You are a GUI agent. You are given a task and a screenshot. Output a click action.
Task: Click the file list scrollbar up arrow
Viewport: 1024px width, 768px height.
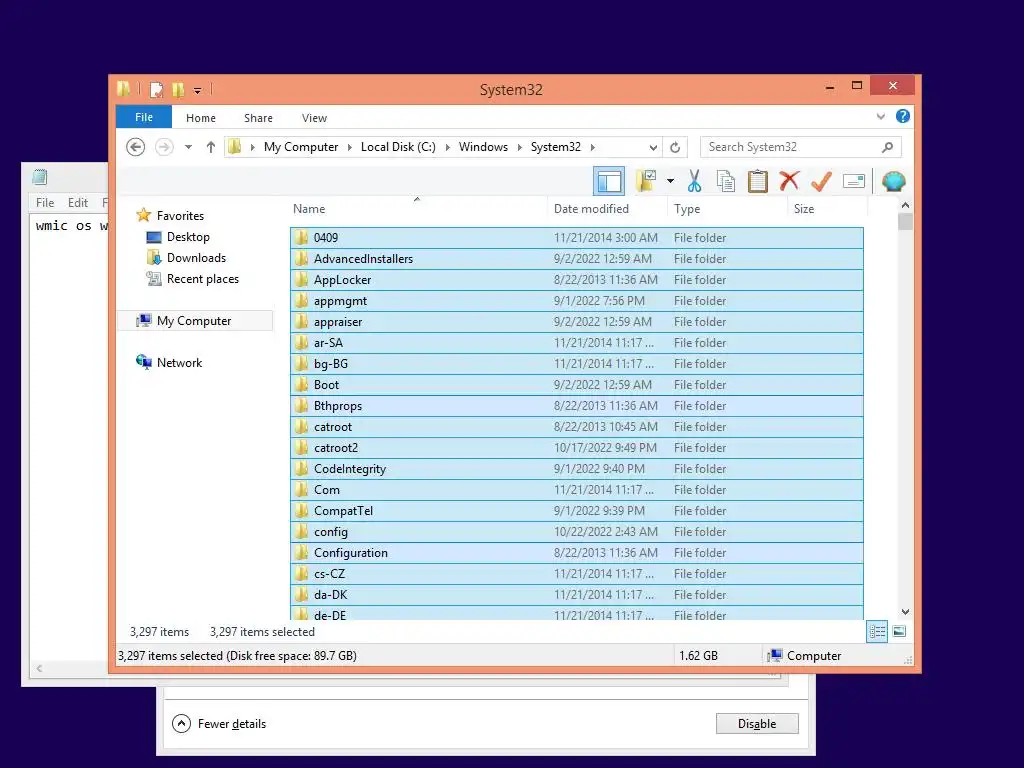pyautogui.click(x=905, y=206)
